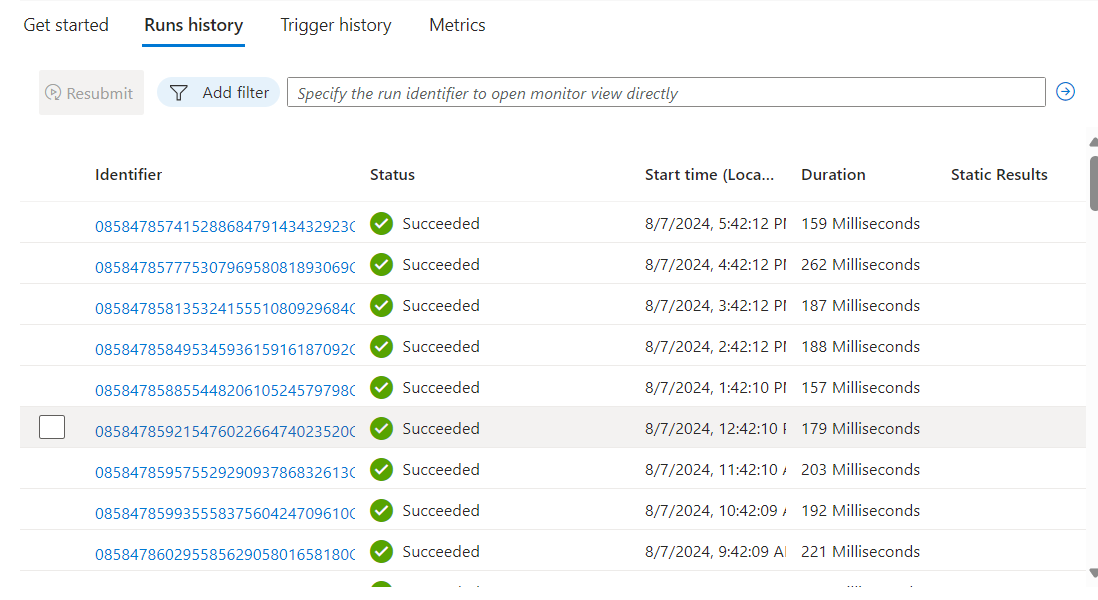Open the Trigger history tab
Viewport: 1098px width, 600px height.
[336, 25]
